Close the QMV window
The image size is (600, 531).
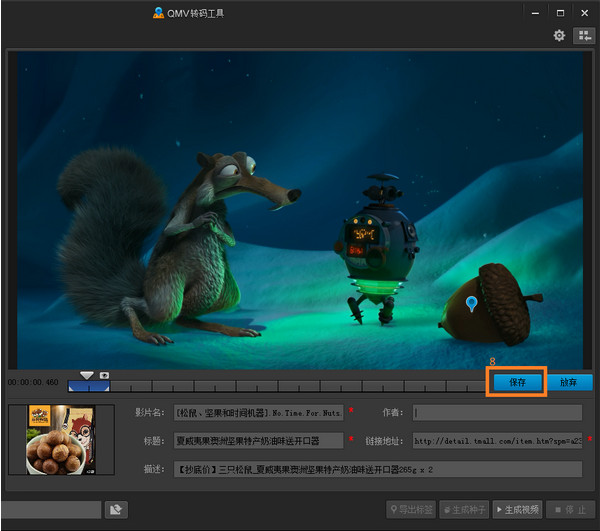click(584, 13)
